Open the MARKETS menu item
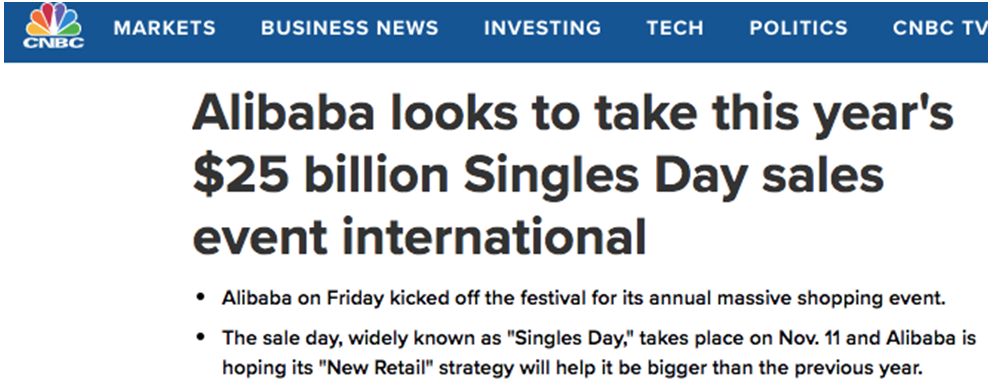Viewport: 988px width, 392px height. [x=164, y=28]
